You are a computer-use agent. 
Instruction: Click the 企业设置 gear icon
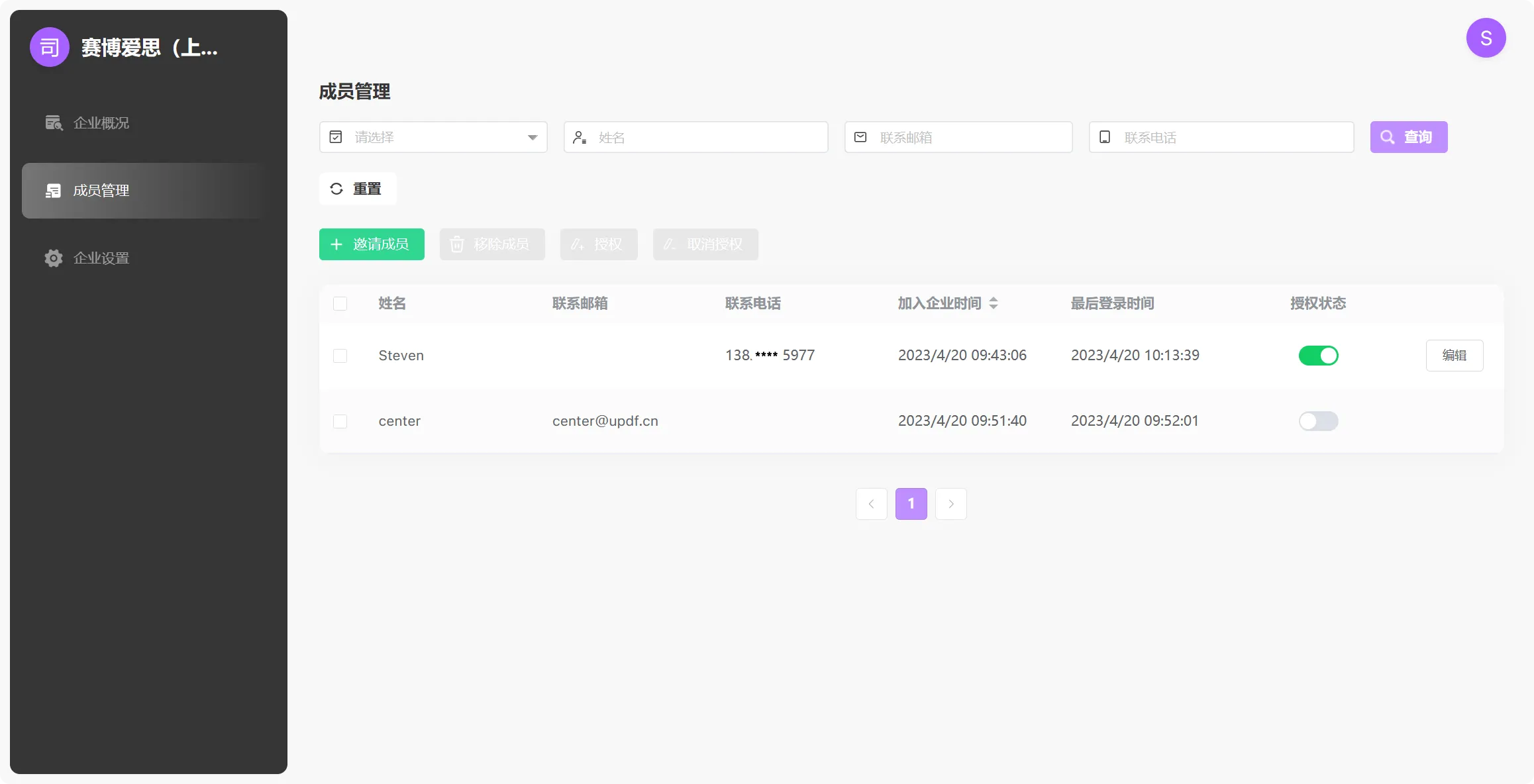pyautogui.click(x=54, y=258)
